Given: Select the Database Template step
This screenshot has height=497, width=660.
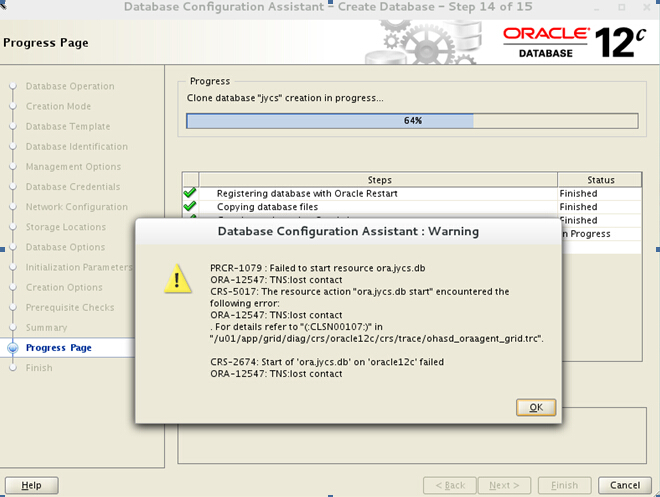Looking at the screenshot, I should pos(68,127).
